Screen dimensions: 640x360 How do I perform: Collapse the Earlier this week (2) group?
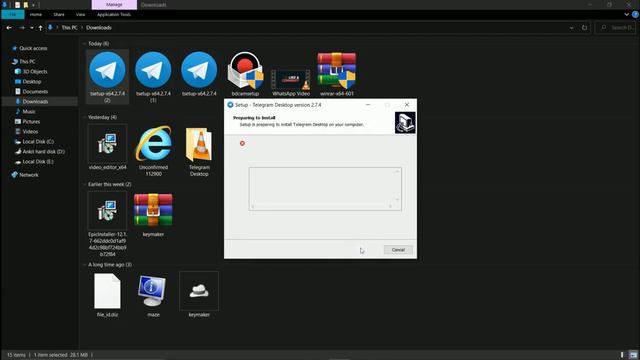(84, 184)
